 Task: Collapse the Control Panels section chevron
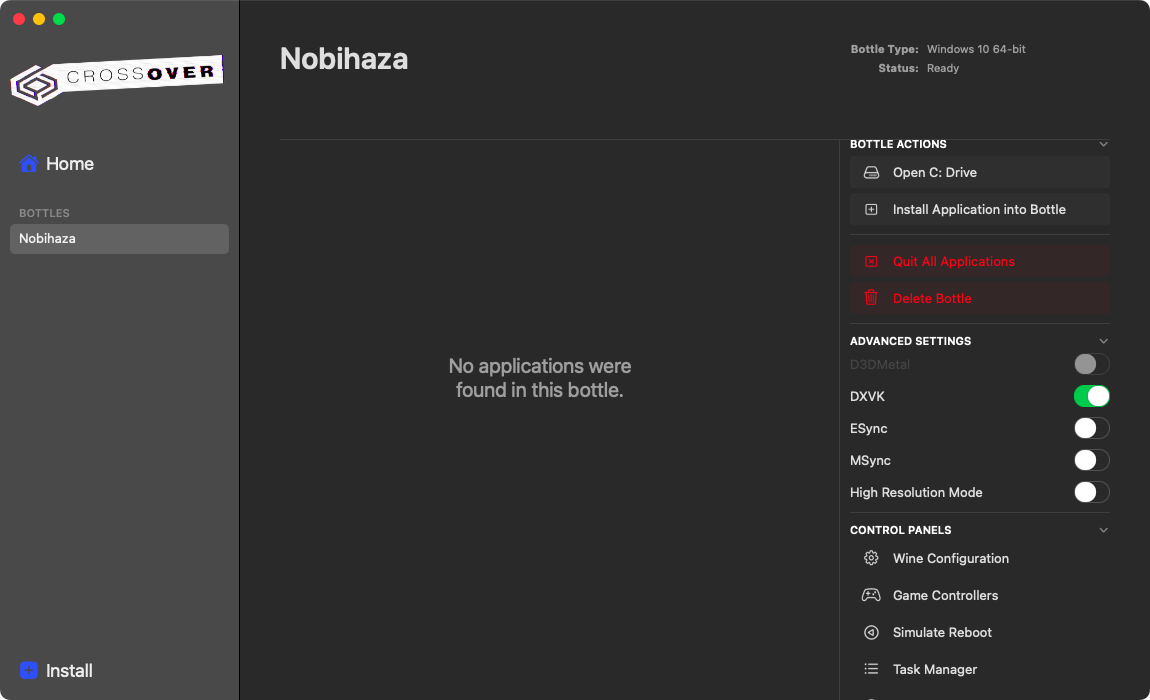pos(1103,531)
